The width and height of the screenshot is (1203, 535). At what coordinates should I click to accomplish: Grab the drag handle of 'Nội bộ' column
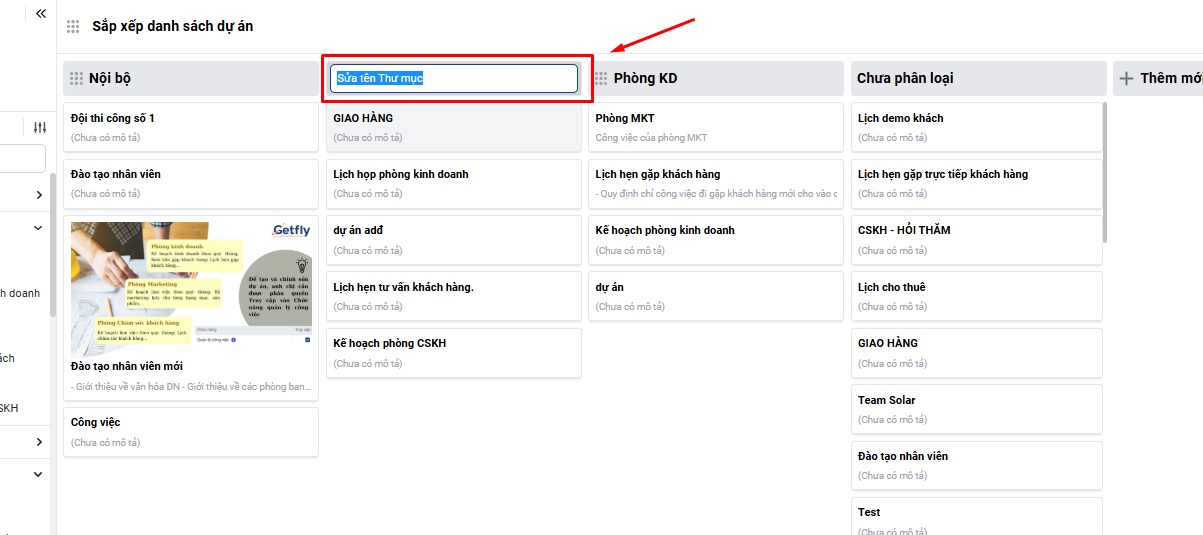coord(76,79)
